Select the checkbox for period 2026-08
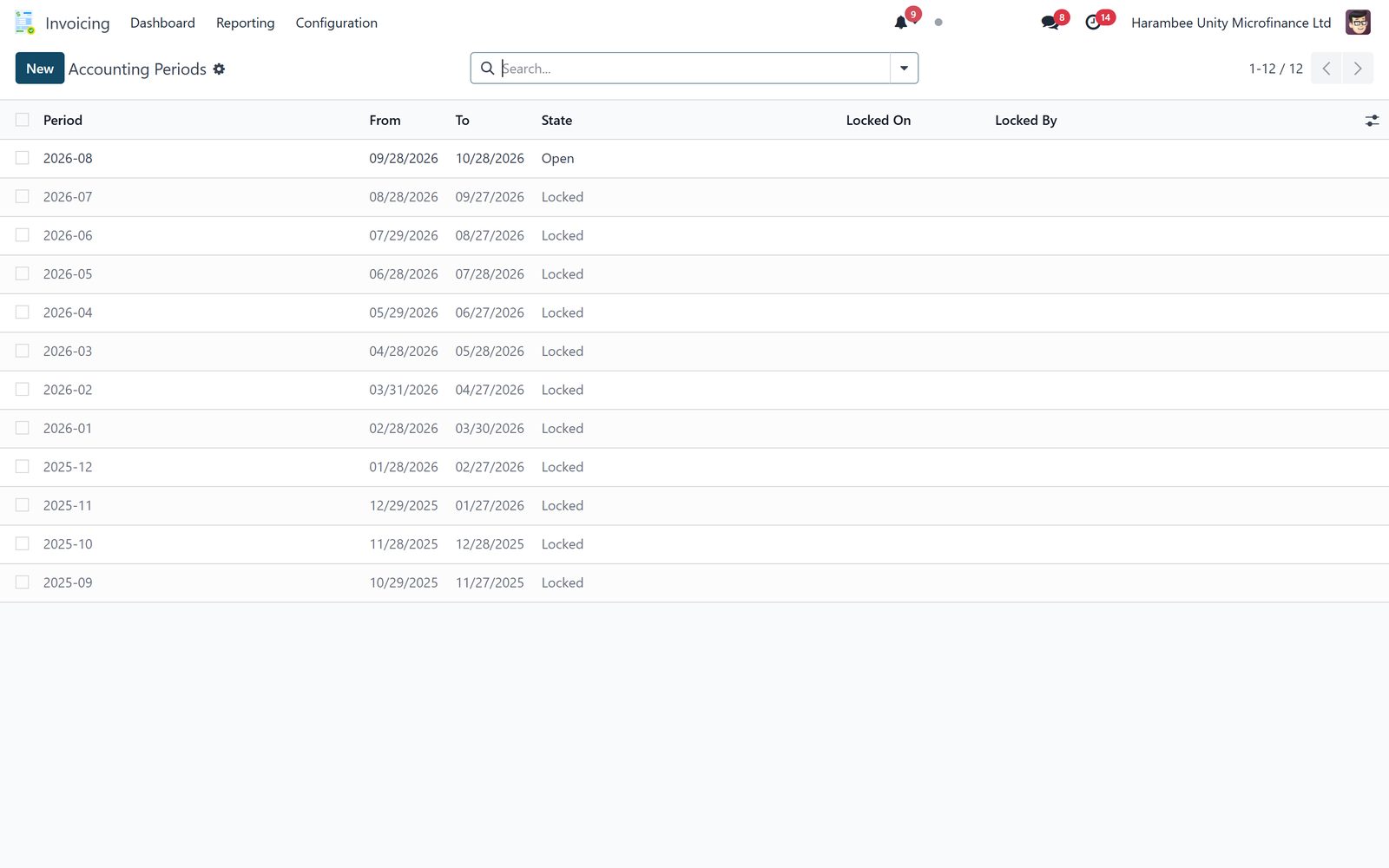The image size is (1389, 868). 23,158
